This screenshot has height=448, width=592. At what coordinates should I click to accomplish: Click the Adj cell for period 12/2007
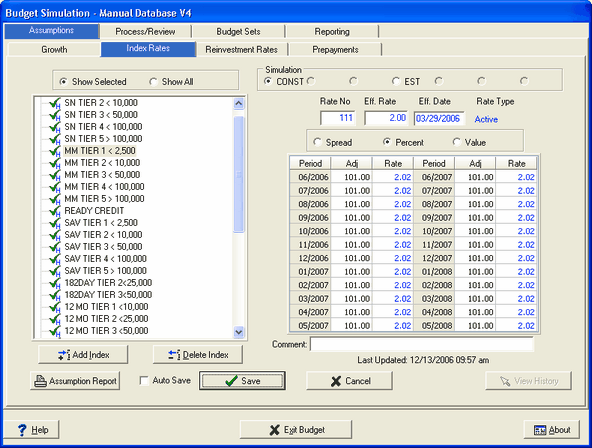click(x=475, y=258)
